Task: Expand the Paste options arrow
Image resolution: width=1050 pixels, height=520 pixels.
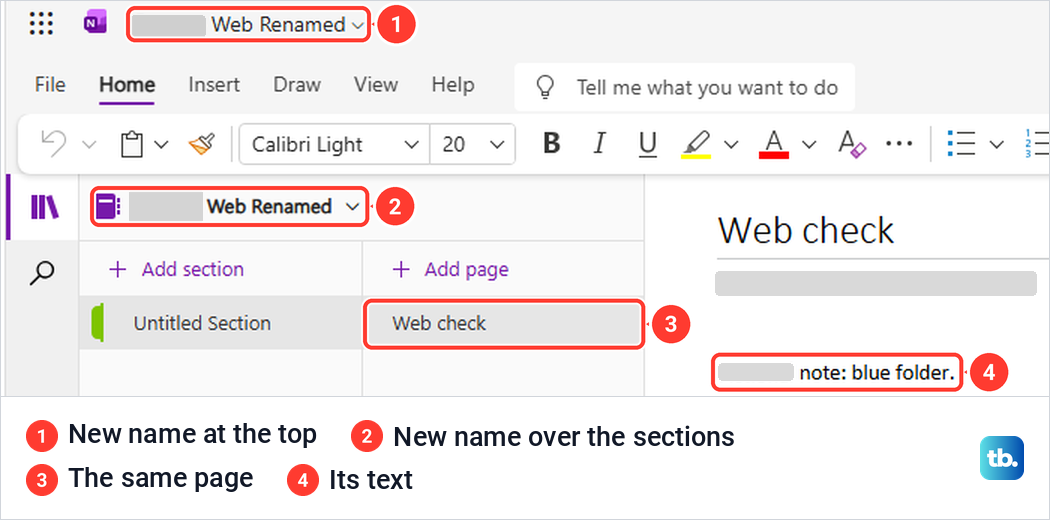Action: click(161, 144)
